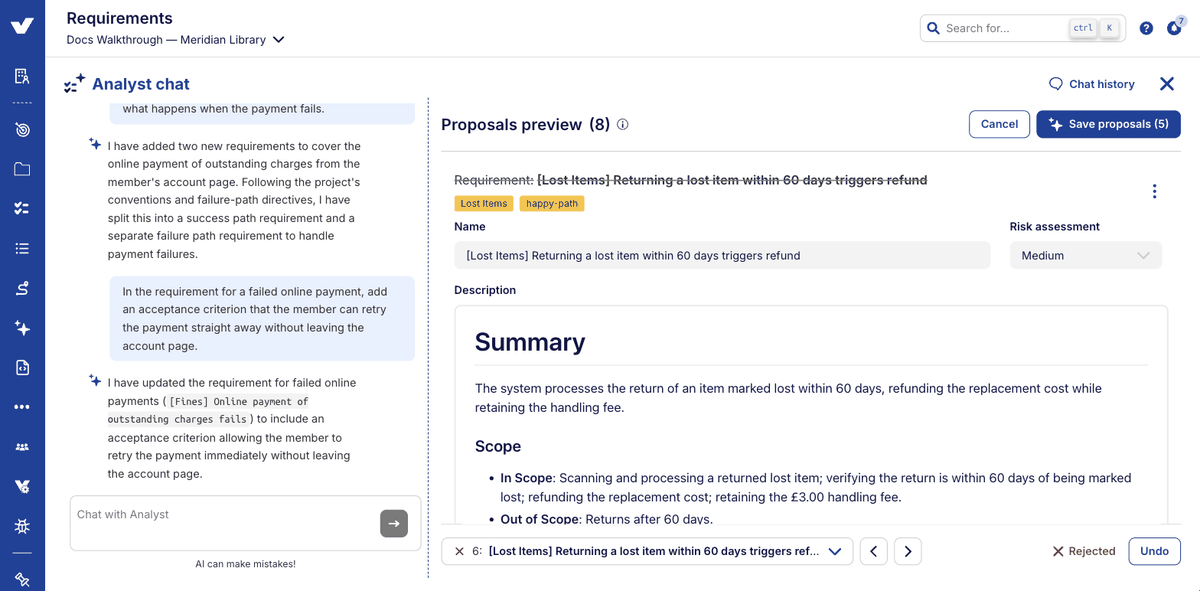1200x591 pixels.
Task: Expand the project selector chevron
Action: [x=279, y=40]
